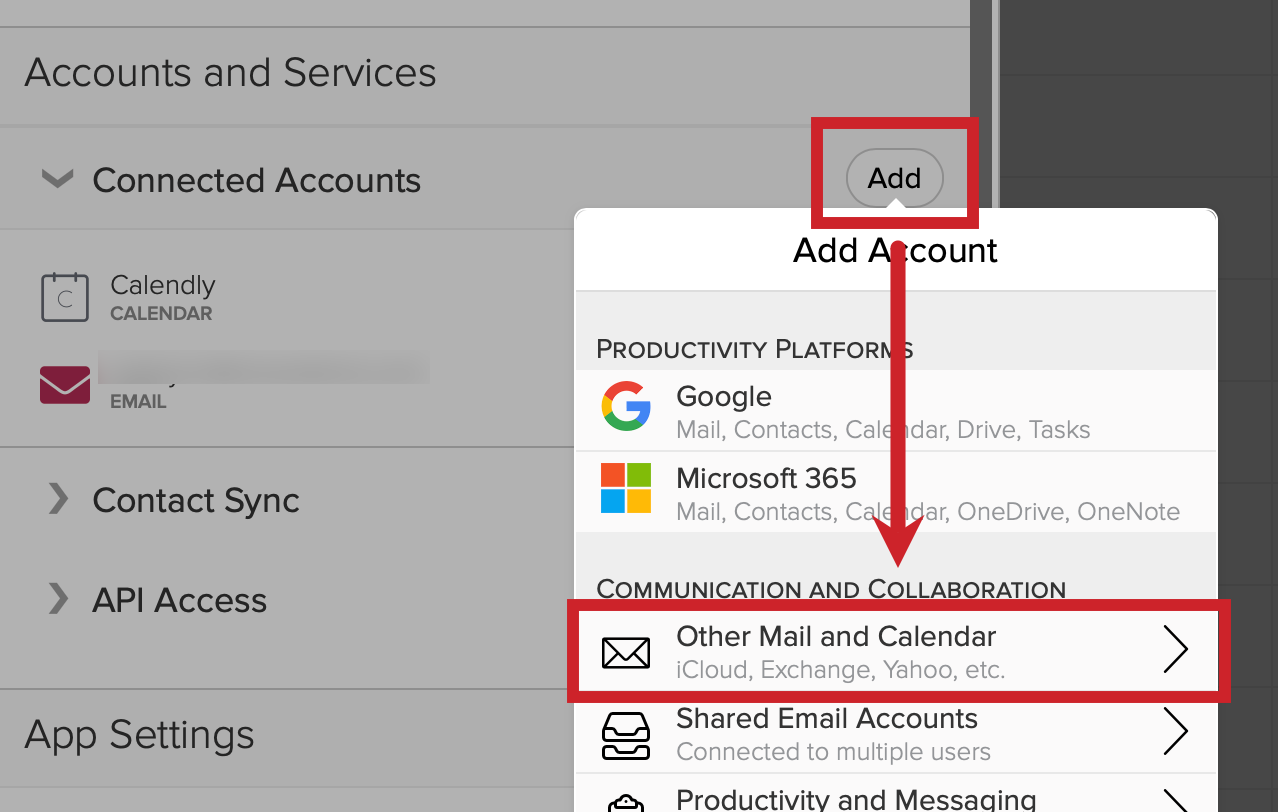Select the Google logo icon
The height and width of the screenshot is (812, 1278).
(x=626, y=407)
